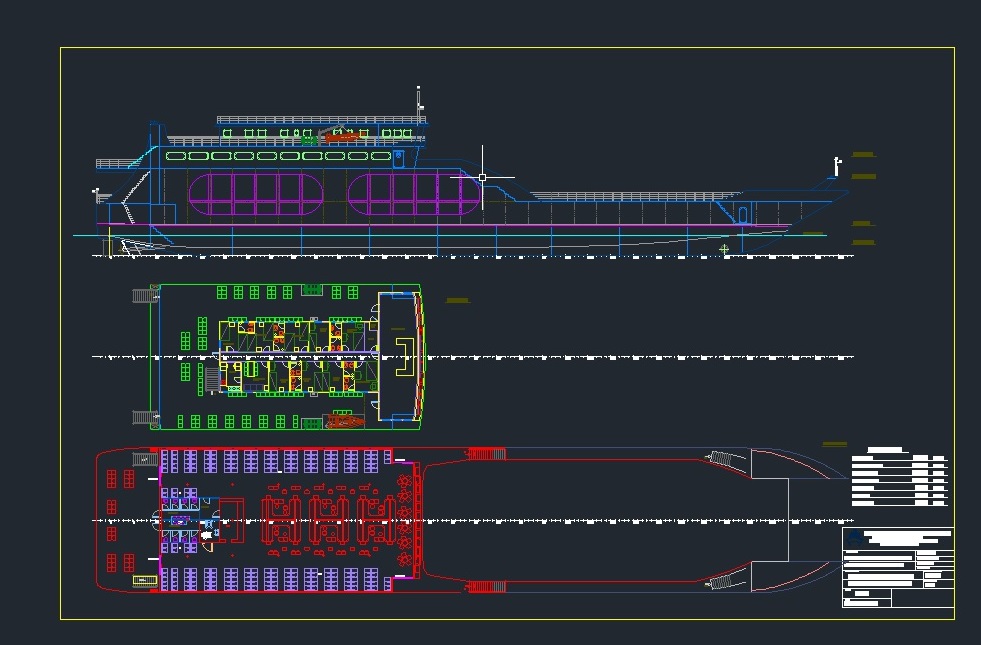Select the principal particulars table
Screen dimensions: 981x645
point(898,479)
